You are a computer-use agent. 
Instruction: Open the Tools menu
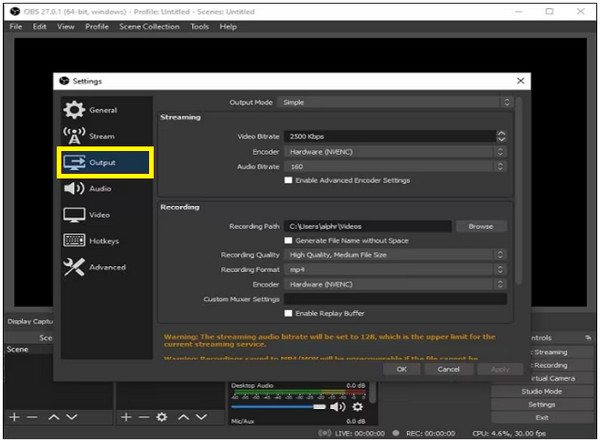tap(199, 27)
